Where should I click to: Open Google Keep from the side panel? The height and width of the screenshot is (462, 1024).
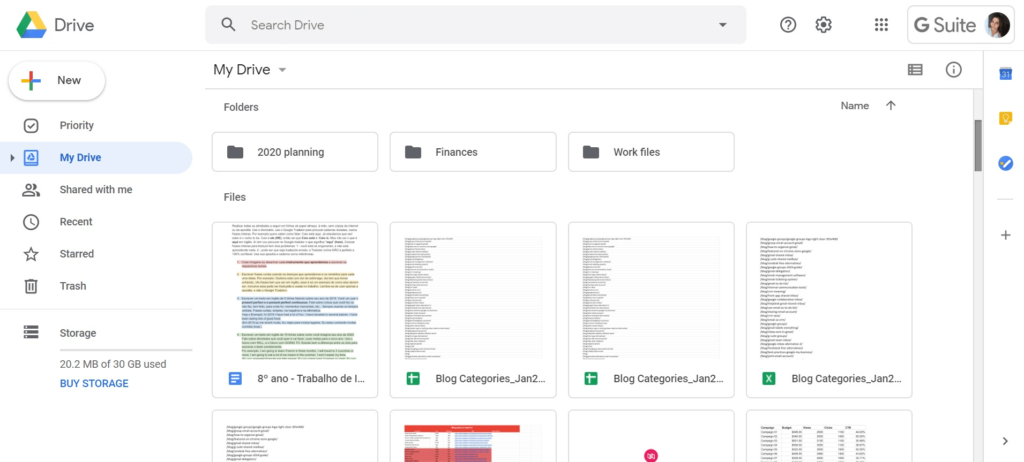tap(1005, 119)
